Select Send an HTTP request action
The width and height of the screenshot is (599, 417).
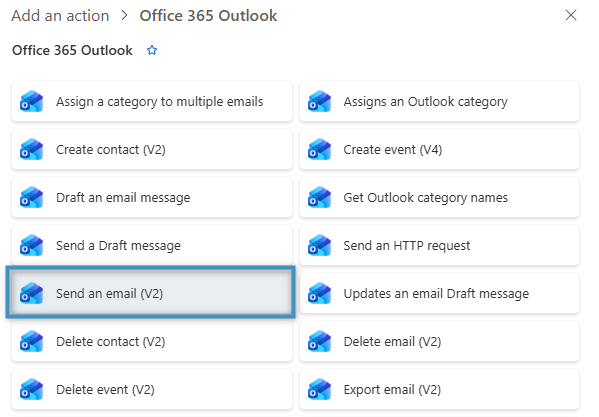coord(440,245)
